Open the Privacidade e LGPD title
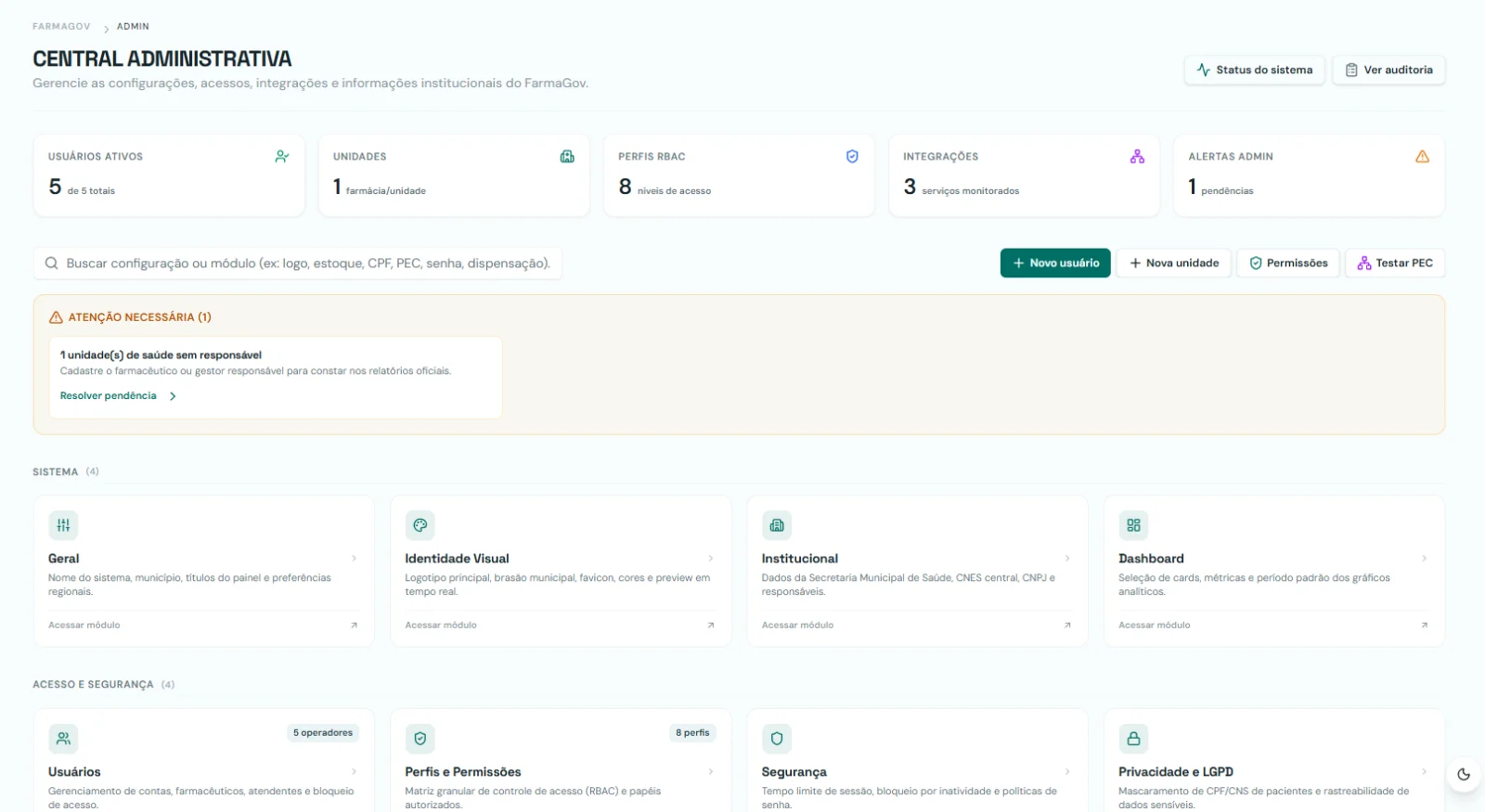 (1176, 772)
